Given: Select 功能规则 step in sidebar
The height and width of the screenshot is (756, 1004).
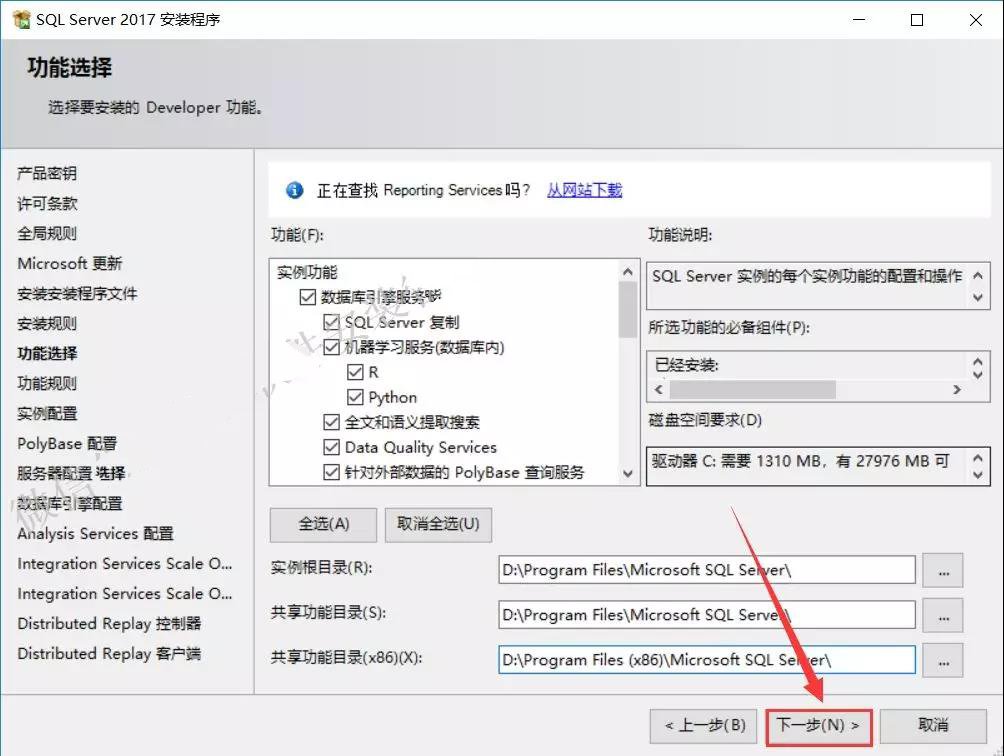Looking at the screenshot, I should point(47,383).
